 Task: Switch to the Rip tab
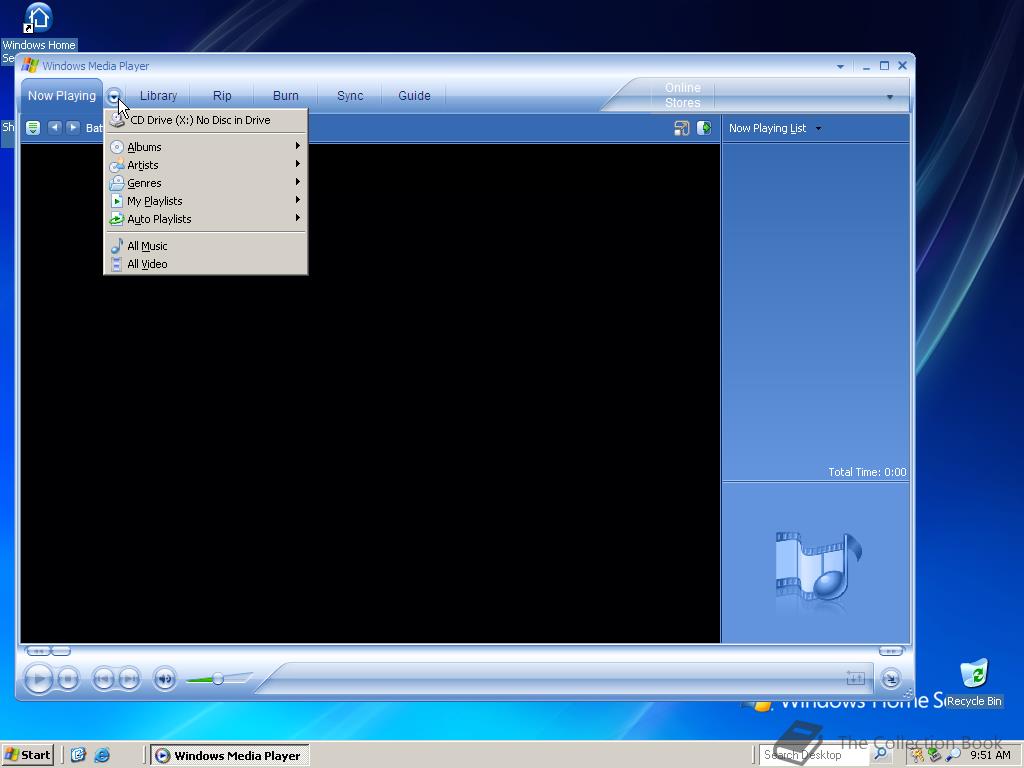pyautogui.click(x=222, y=95)
